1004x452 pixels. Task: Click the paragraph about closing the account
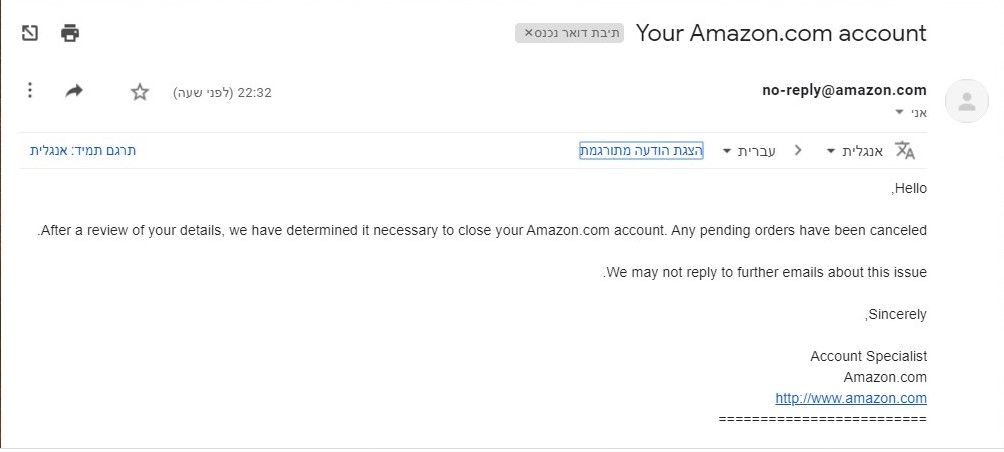(x=483, y=230)
